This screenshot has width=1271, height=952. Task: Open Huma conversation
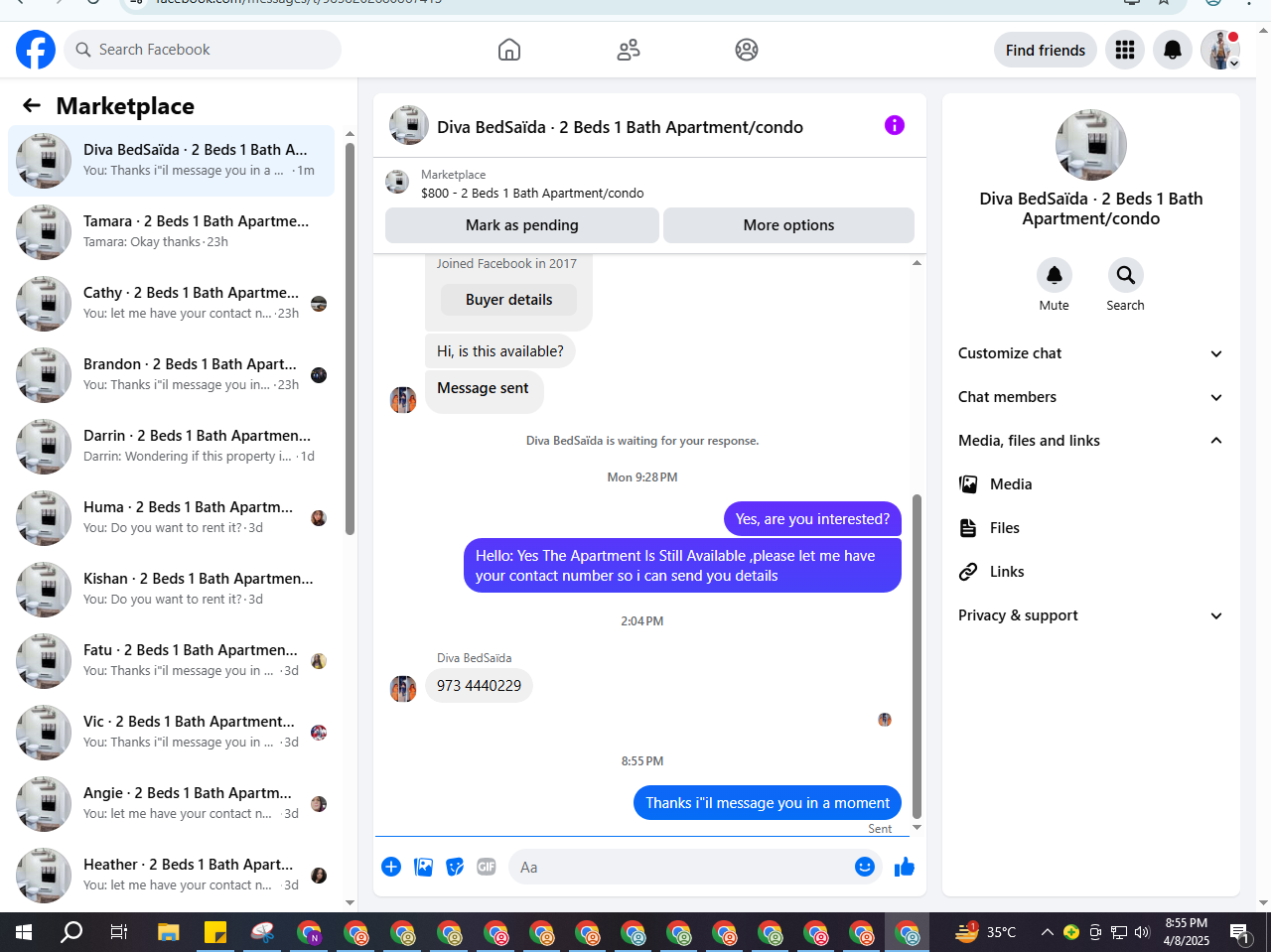click(171, 518)
